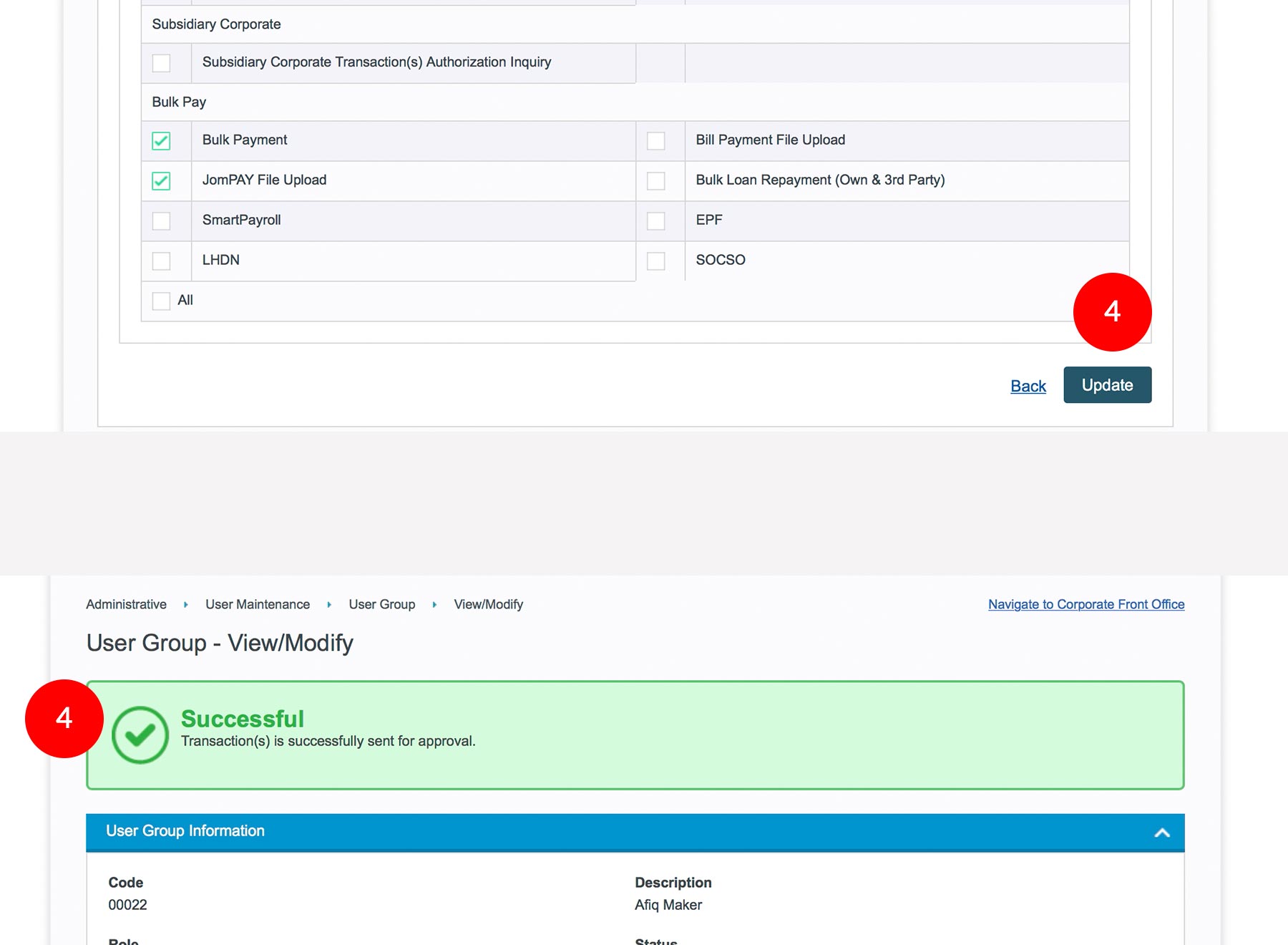1288x945 pixels.
Task: Select the User Group breadcrumb
Action: [381, 604]
